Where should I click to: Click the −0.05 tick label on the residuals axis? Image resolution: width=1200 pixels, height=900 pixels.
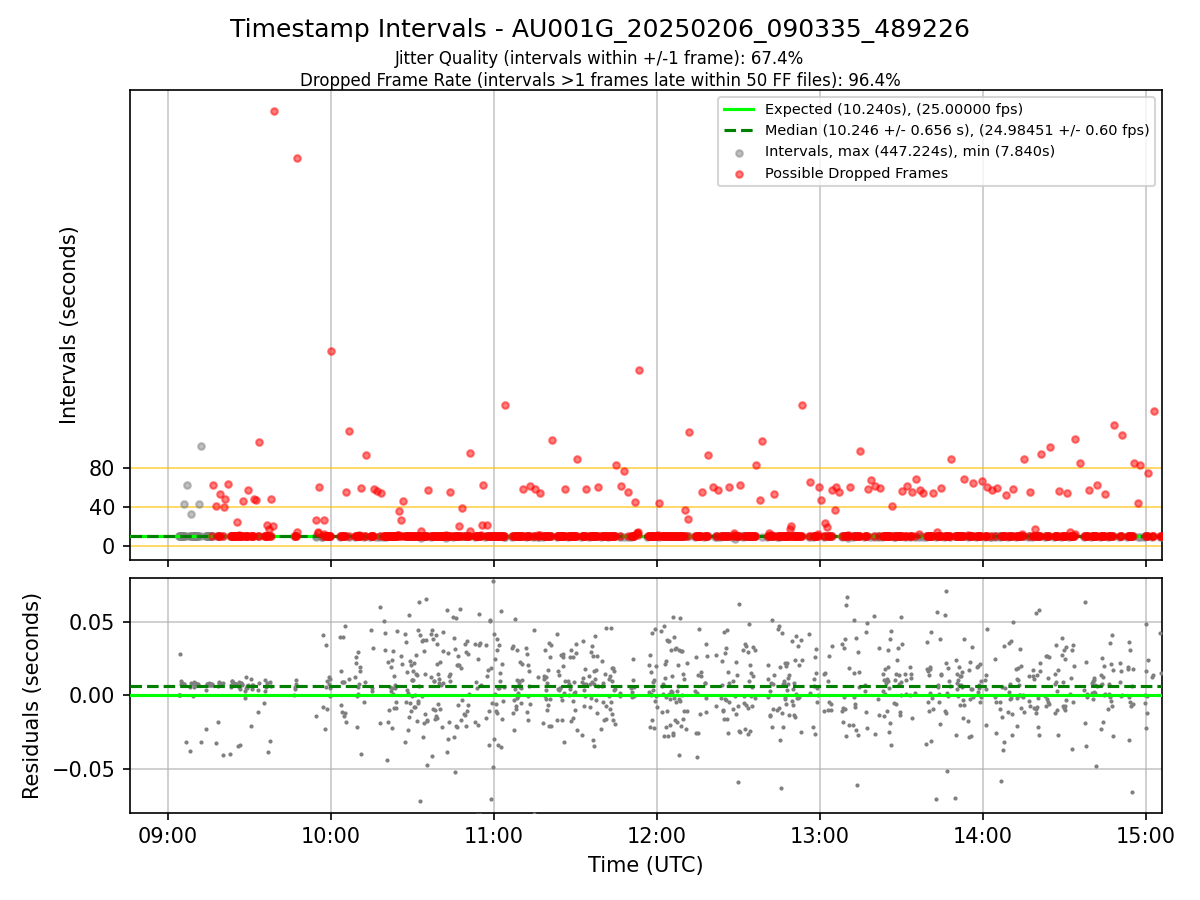coord(86,769)
